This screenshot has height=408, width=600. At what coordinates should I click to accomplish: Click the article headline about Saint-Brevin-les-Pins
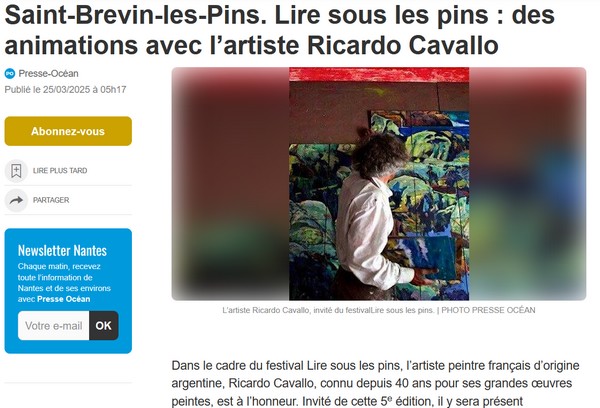(x=280, y=30)
